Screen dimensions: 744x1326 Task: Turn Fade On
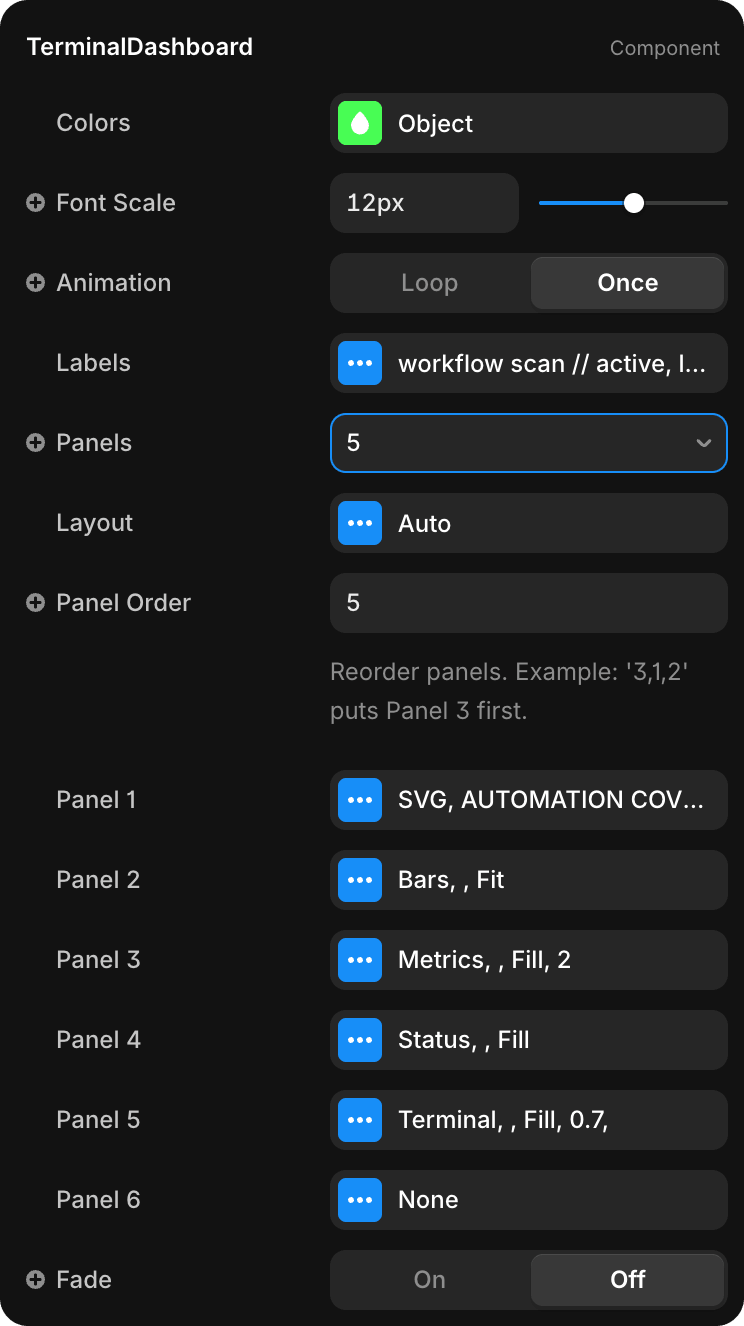[x=430, y=1280]
